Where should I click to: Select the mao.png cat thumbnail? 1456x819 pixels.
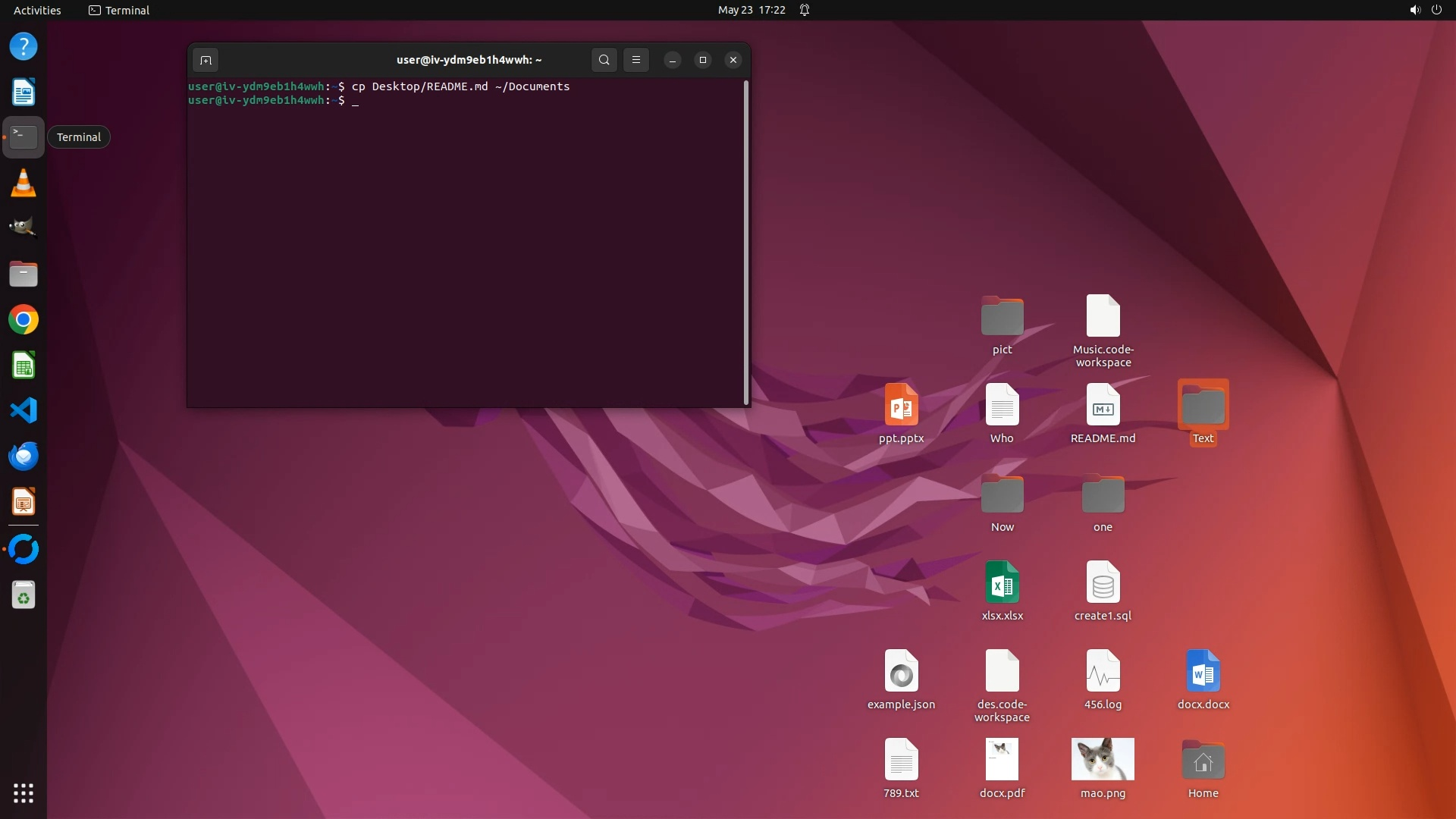coord(1103,759)
